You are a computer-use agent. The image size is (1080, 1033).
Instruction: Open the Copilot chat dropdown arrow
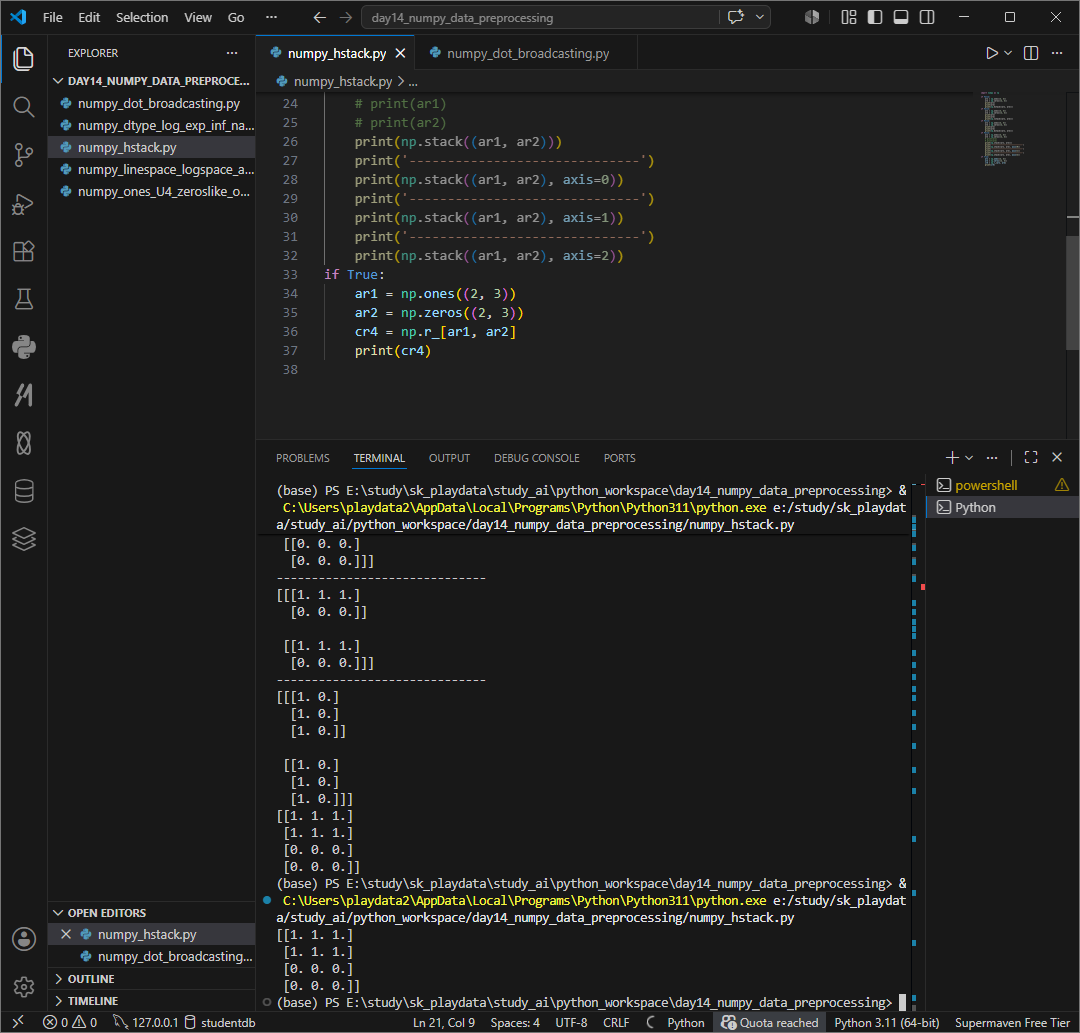760,17
